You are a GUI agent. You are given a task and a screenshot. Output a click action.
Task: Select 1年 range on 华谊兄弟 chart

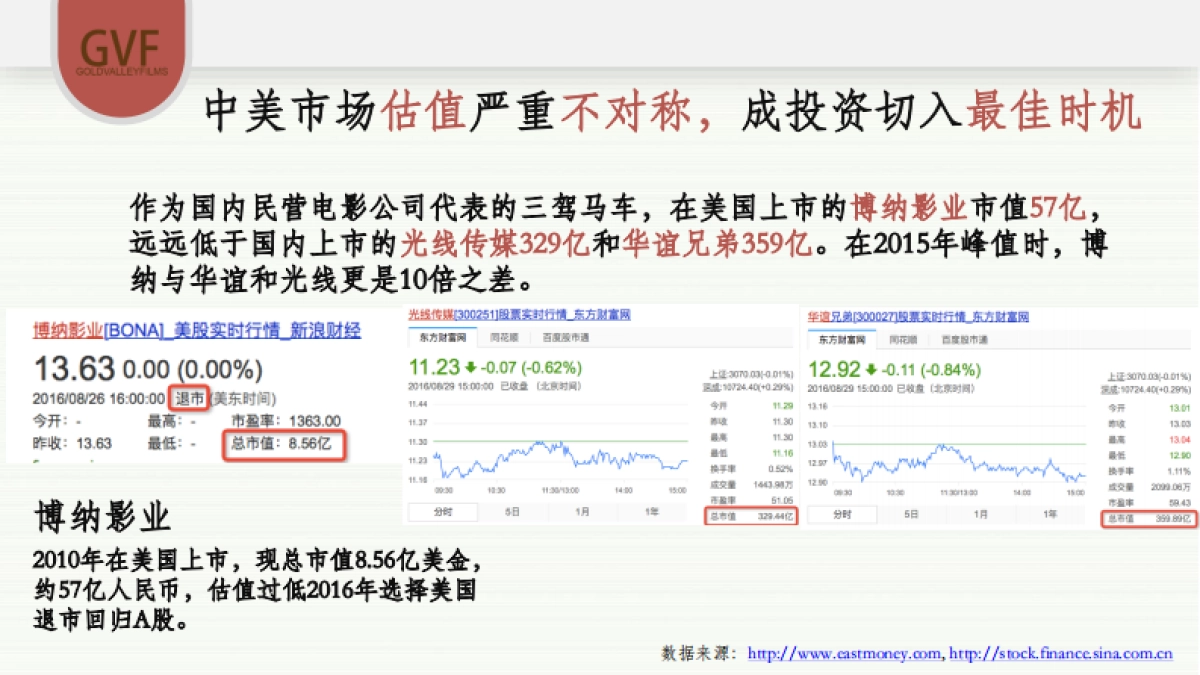[x=1050, y=514]
